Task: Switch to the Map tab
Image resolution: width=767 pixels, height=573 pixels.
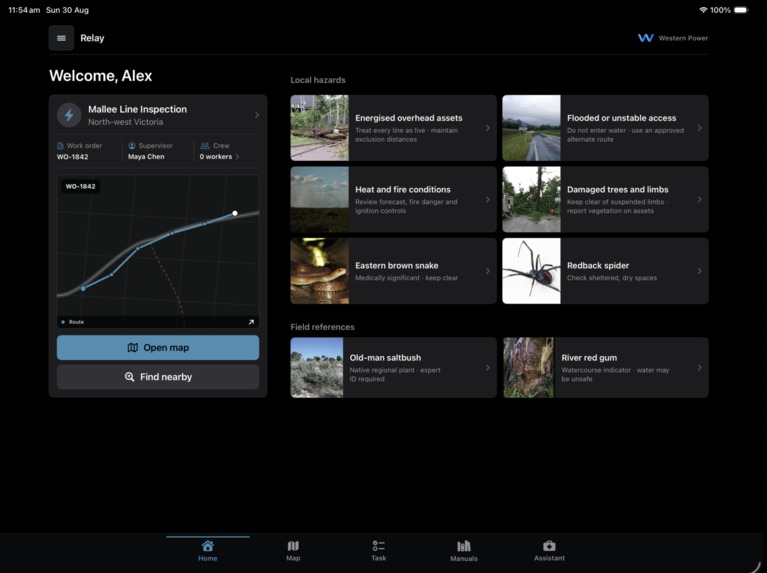Action: click(x=293, y=550)
